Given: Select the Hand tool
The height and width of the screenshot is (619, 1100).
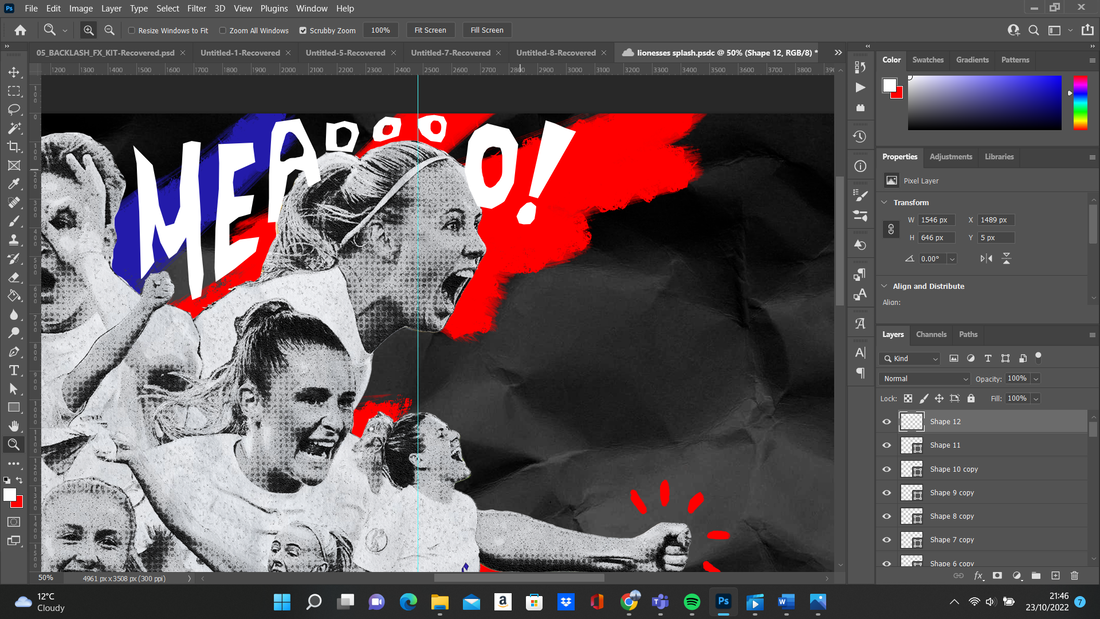Looking at the screenshot, I should click(14, 426).
